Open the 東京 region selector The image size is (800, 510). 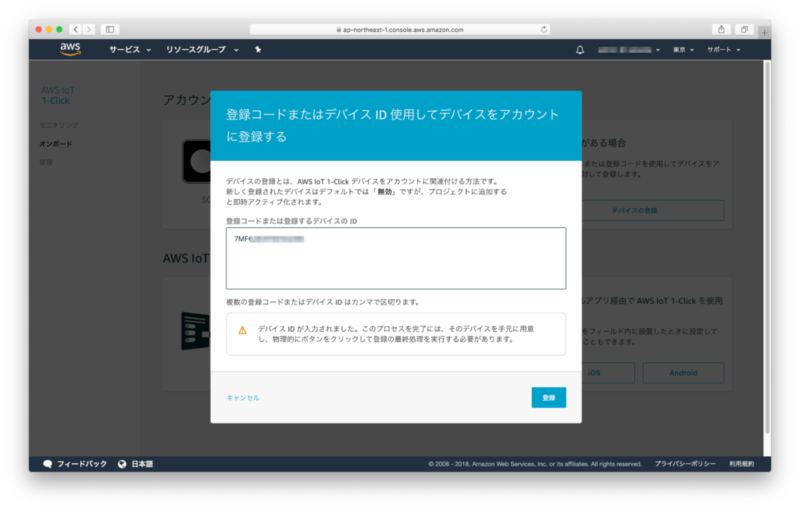click(x=683, y=50)
